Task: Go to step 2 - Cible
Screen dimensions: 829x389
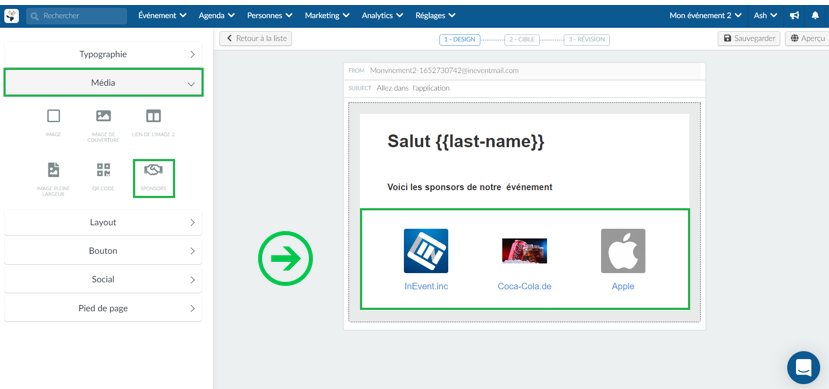Action: [522, 40]
